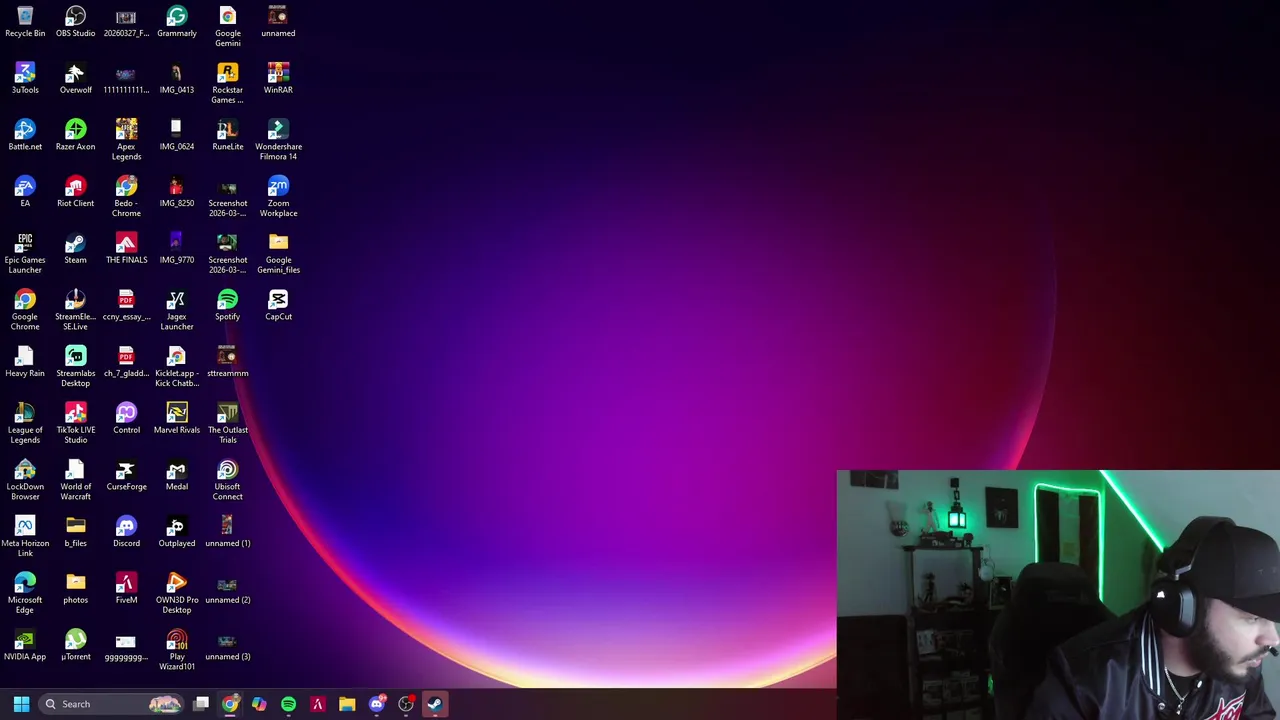The height and width of the screenshot is (720, 1280).
Task: Launch the StreamElements SE.Live shortcut
Action: (75, 310)
